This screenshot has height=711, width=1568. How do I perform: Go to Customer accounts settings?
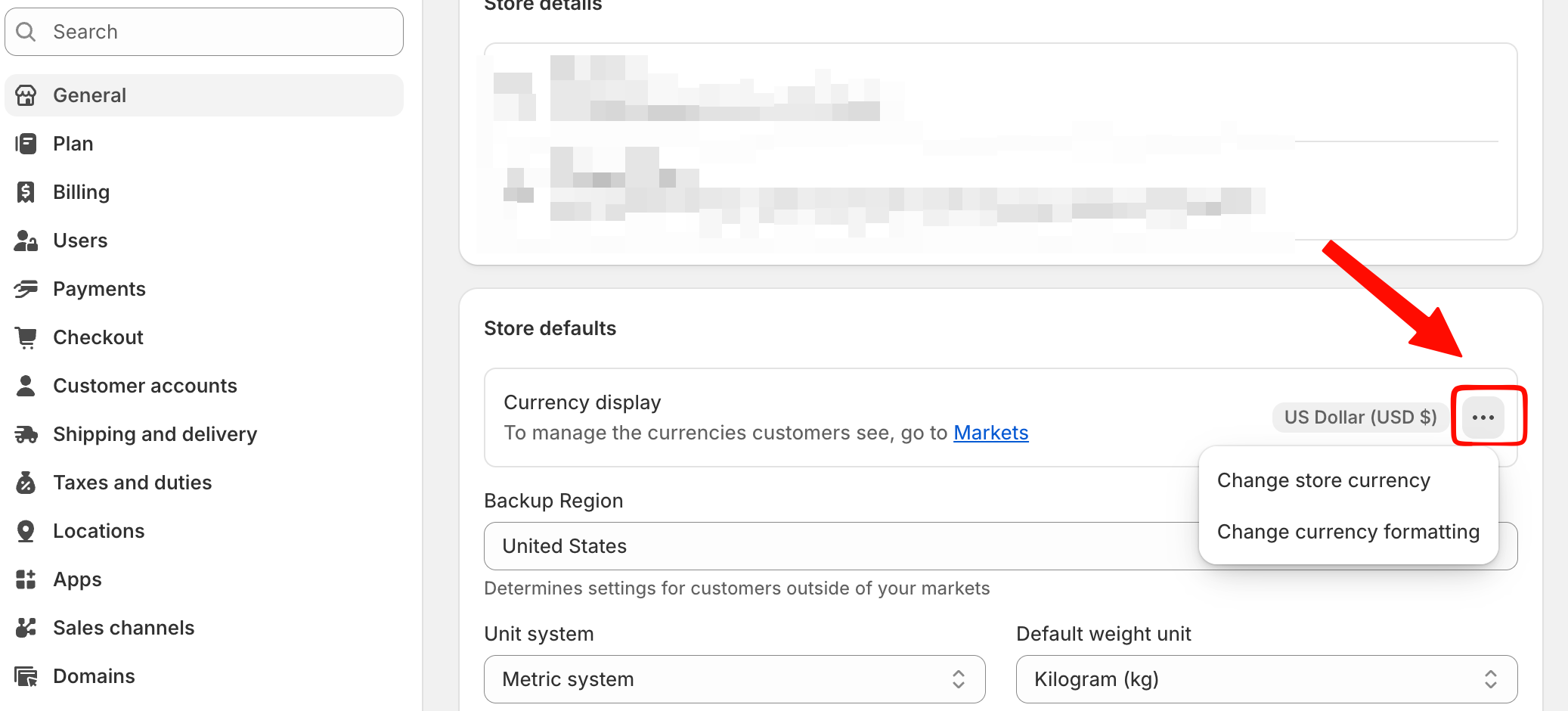coord(144,386)
